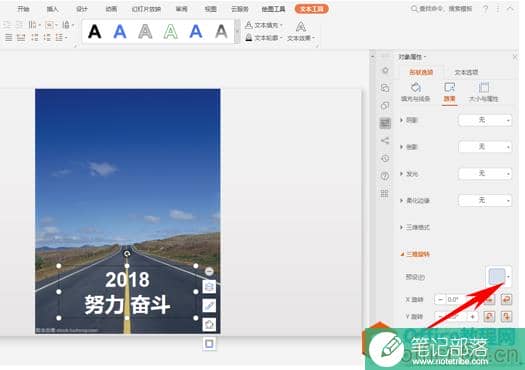Click the question mark help icon in title bar
The width and height of the screenshot is (525, 370).
(485, 9)
